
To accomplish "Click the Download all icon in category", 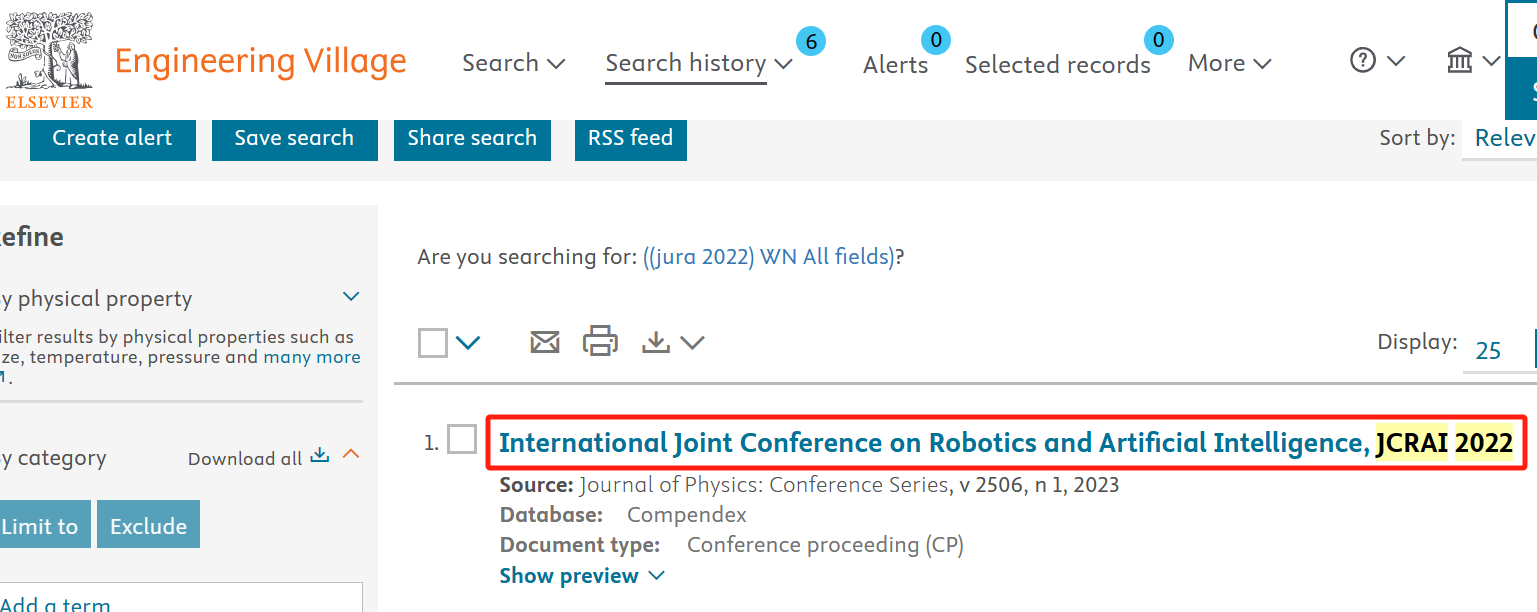I will (320, 456).
